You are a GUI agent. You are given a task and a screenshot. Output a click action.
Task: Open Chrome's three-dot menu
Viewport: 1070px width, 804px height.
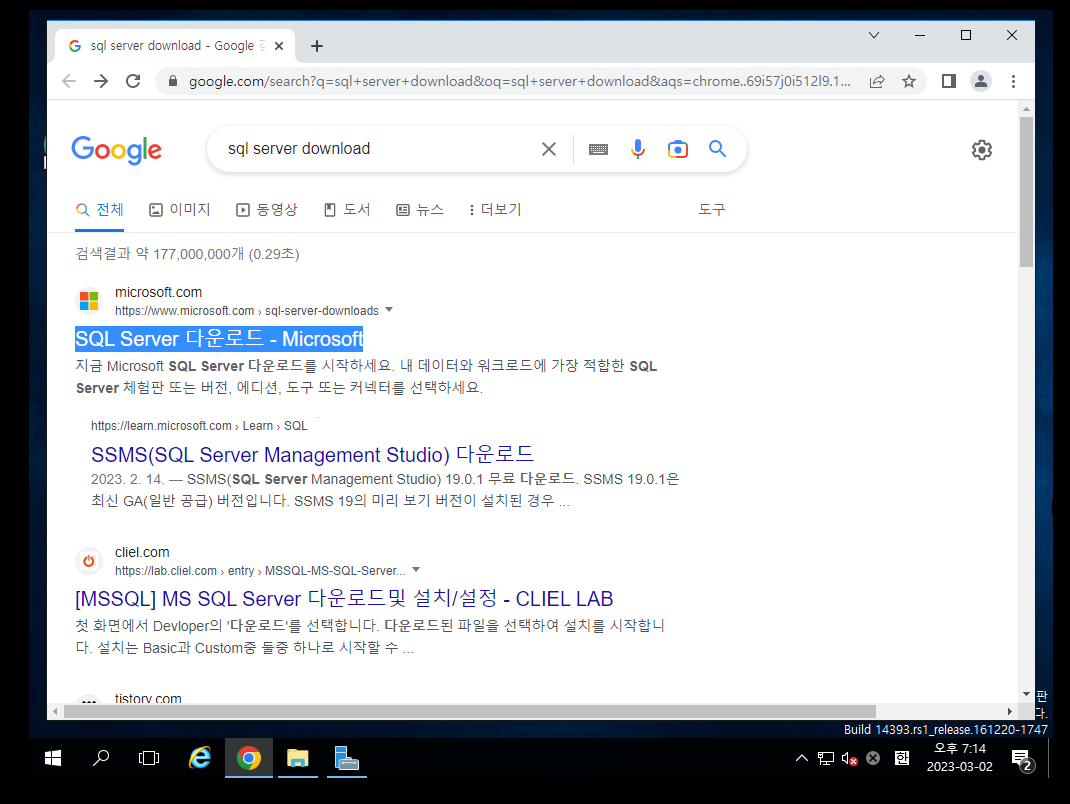(x=1013, y=81)
